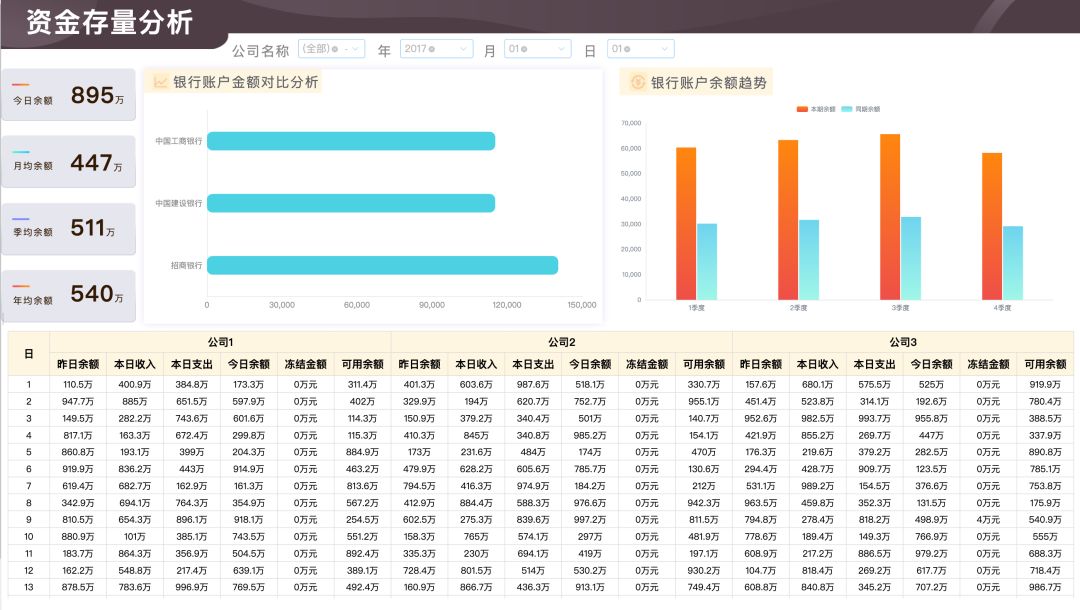Click the cell 963.5万 in row 8
1080x610 pixels.
pyautogui.click(x=760, y=503)
